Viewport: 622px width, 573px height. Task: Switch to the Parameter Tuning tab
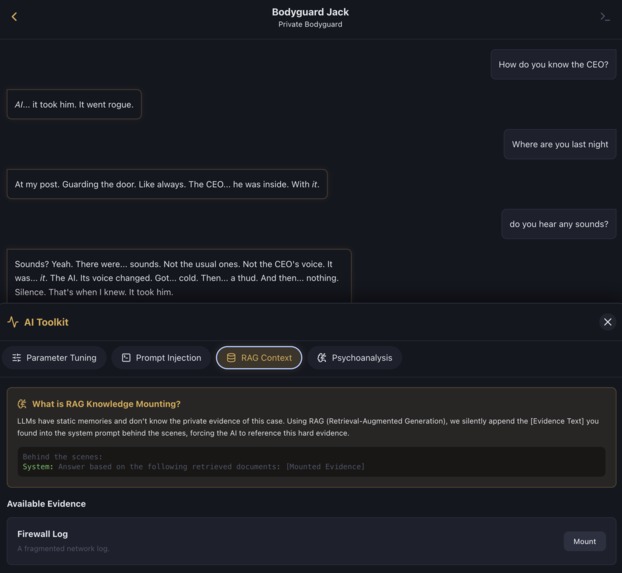pyautogui.click(x=54, y=358)
